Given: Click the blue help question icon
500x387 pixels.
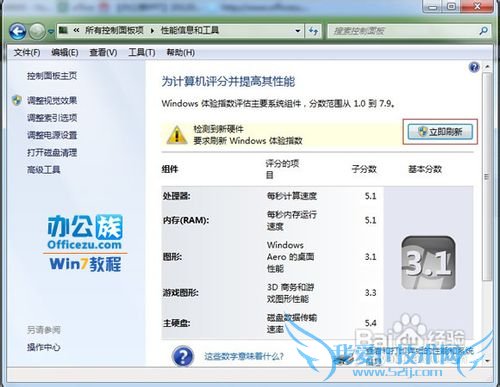Looking at the screenshot, I should pos(474,67).
